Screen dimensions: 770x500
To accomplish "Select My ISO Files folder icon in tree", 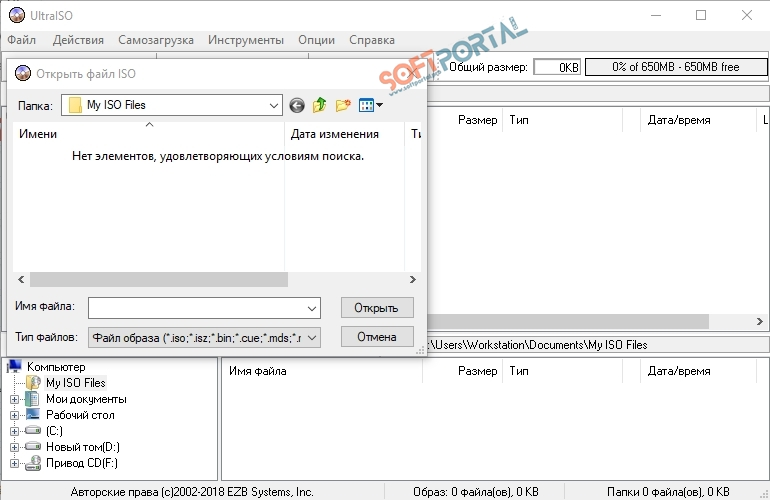I will coord(33,383).
